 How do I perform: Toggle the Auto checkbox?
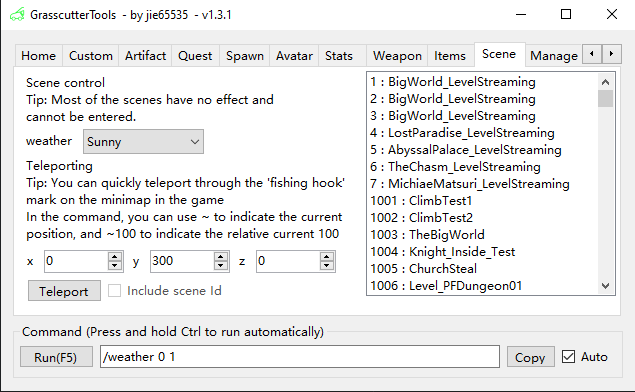pyautogui.click(x=568, y=357)
